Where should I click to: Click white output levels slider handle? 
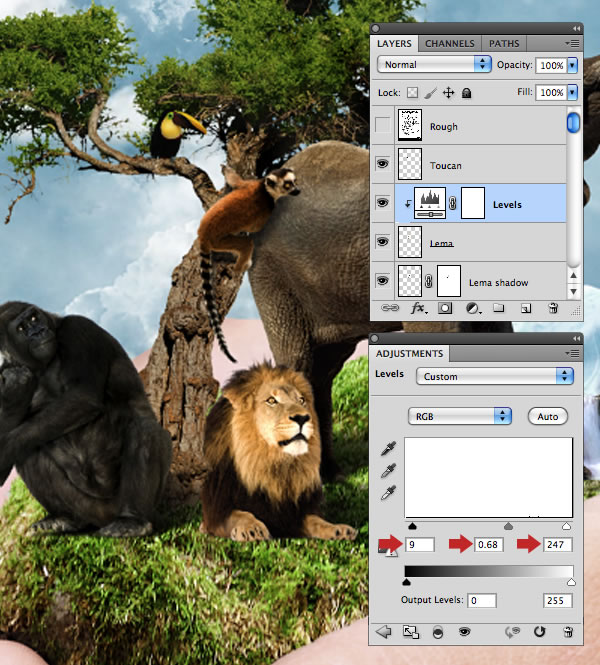pos(571,582)
